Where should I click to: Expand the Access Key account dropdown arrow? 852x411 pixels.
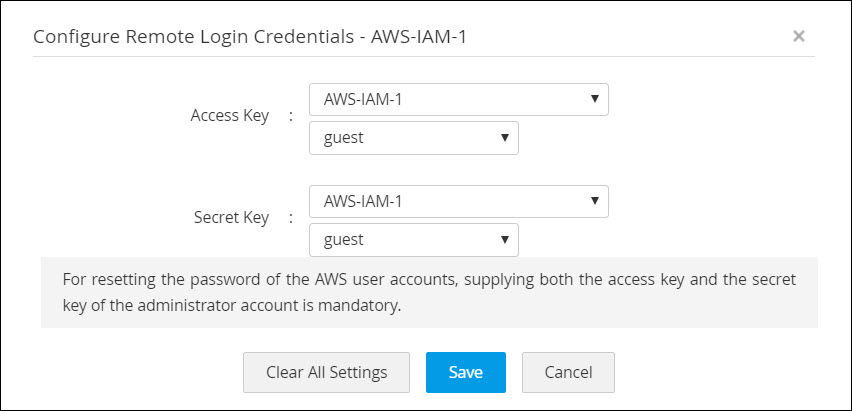[505, 138]
